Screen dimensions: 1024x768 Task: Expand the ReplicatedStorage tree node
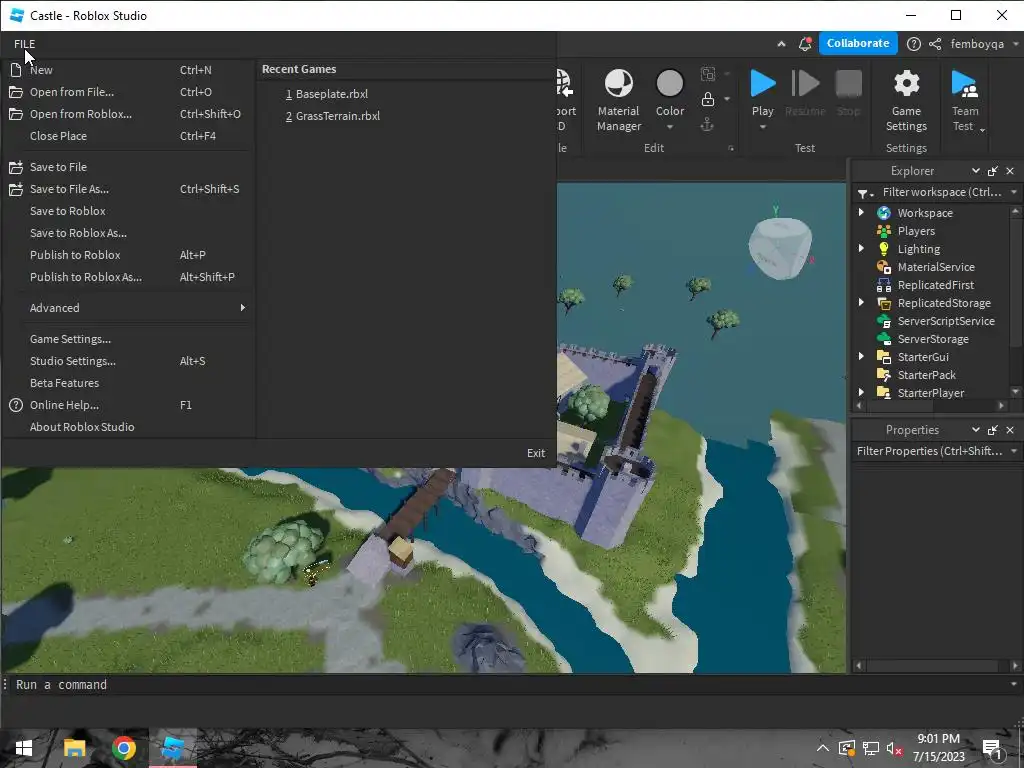(861, 302)
